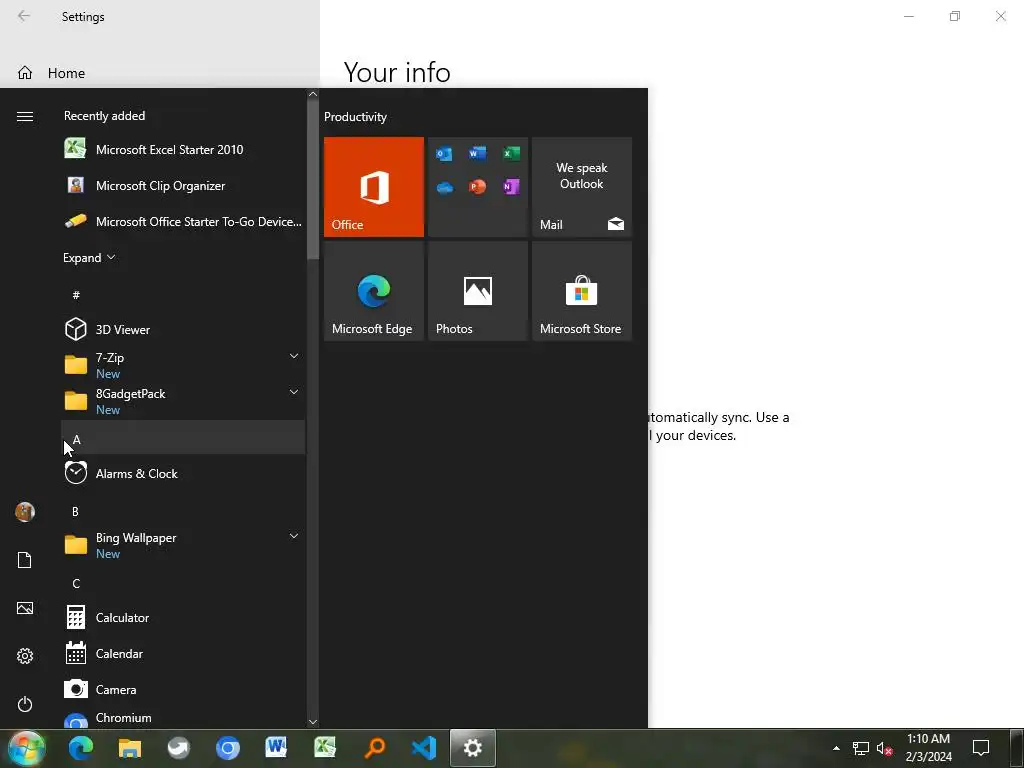1024x768 pixels.
Task: Click the Start orb button
Action: click(27, 748)
